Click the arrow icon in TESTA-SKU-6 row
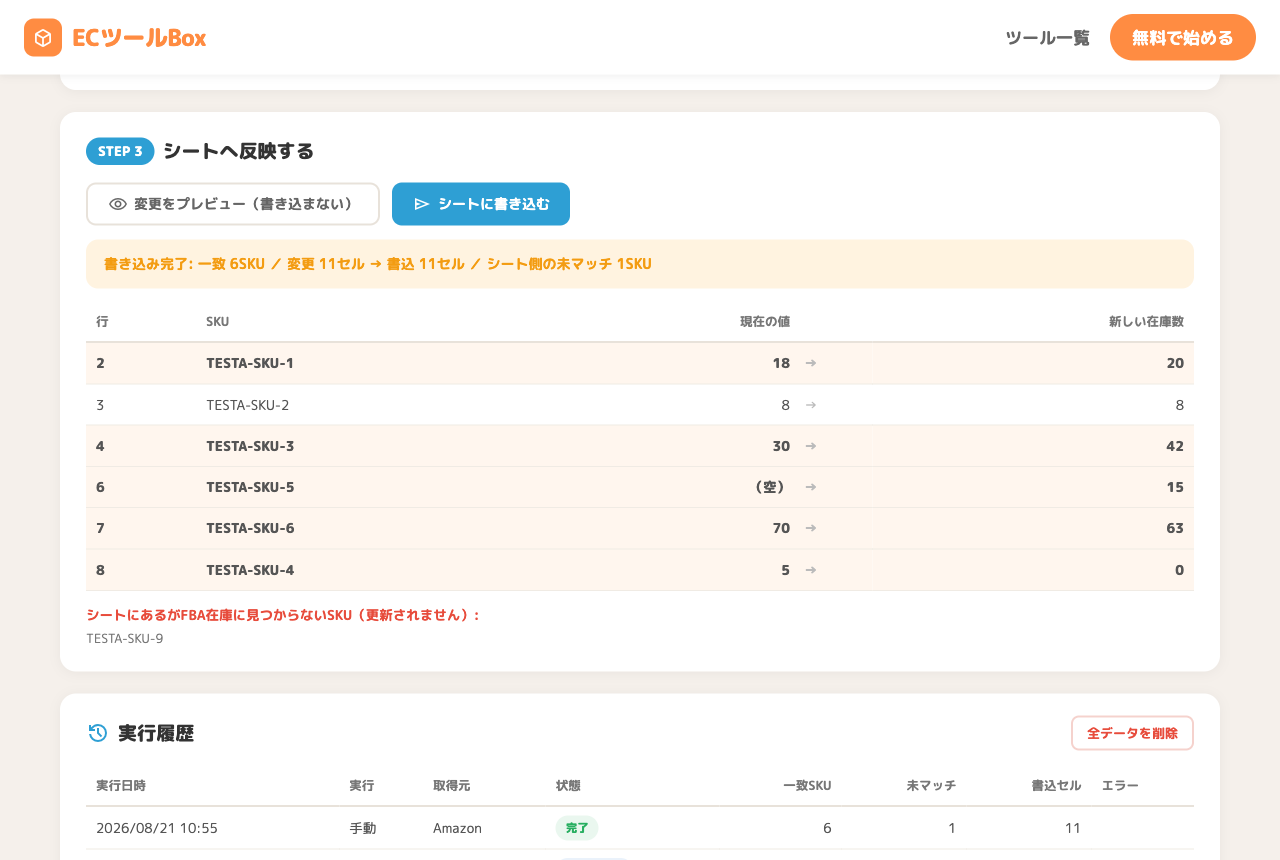 (811, 528)
